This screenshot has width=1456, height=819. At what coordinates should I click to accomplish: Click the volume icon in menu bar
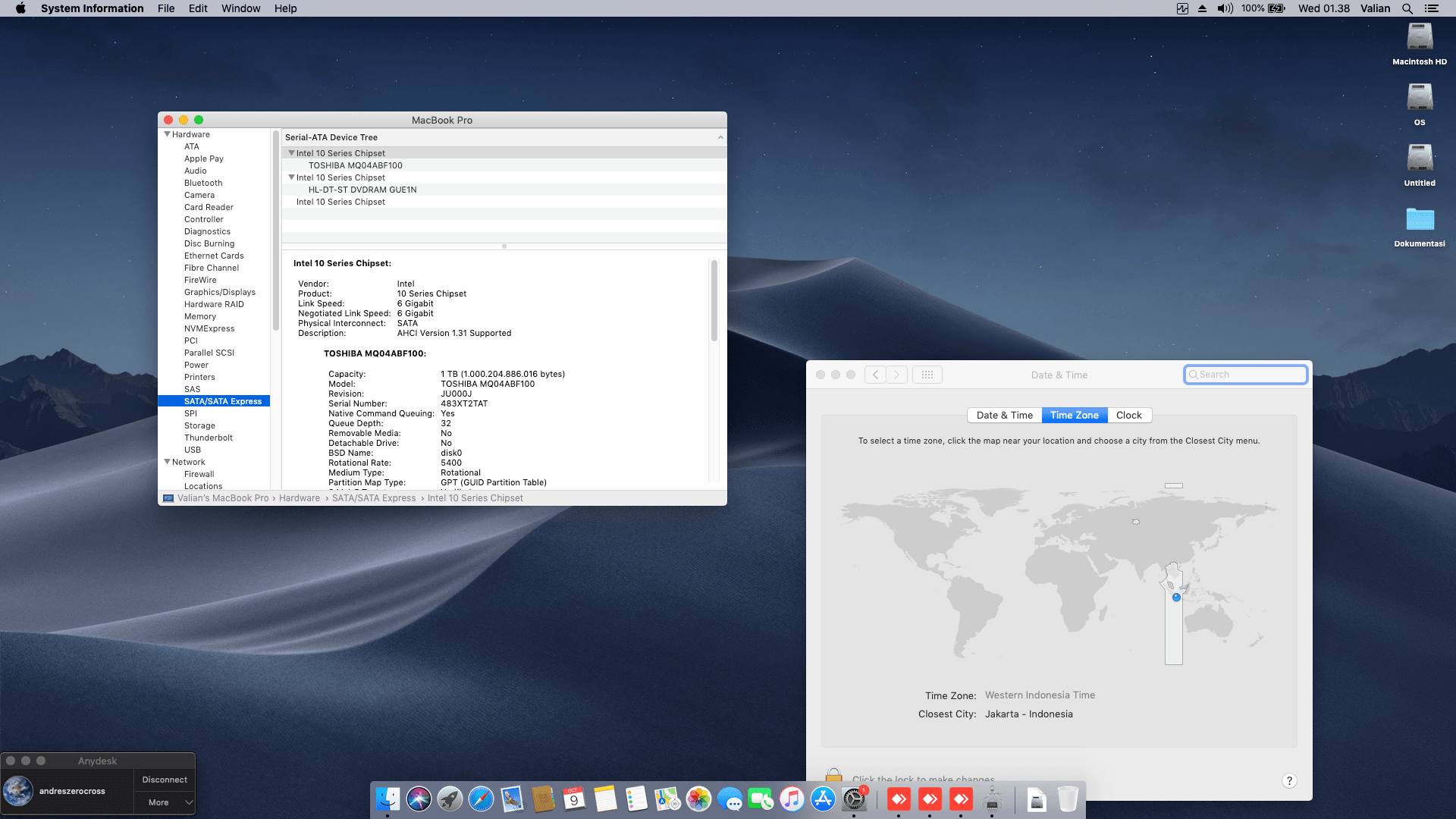pyautogui.click(x=1225, y=8)
